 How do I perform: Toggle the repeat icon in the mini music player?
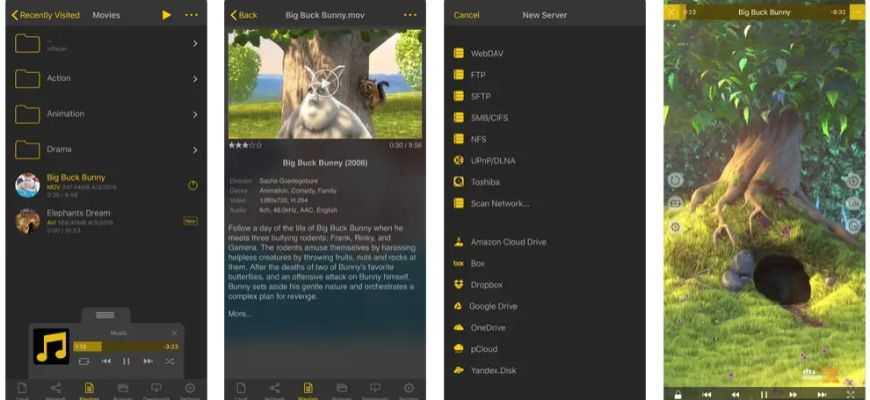click(x=84, y=360)
